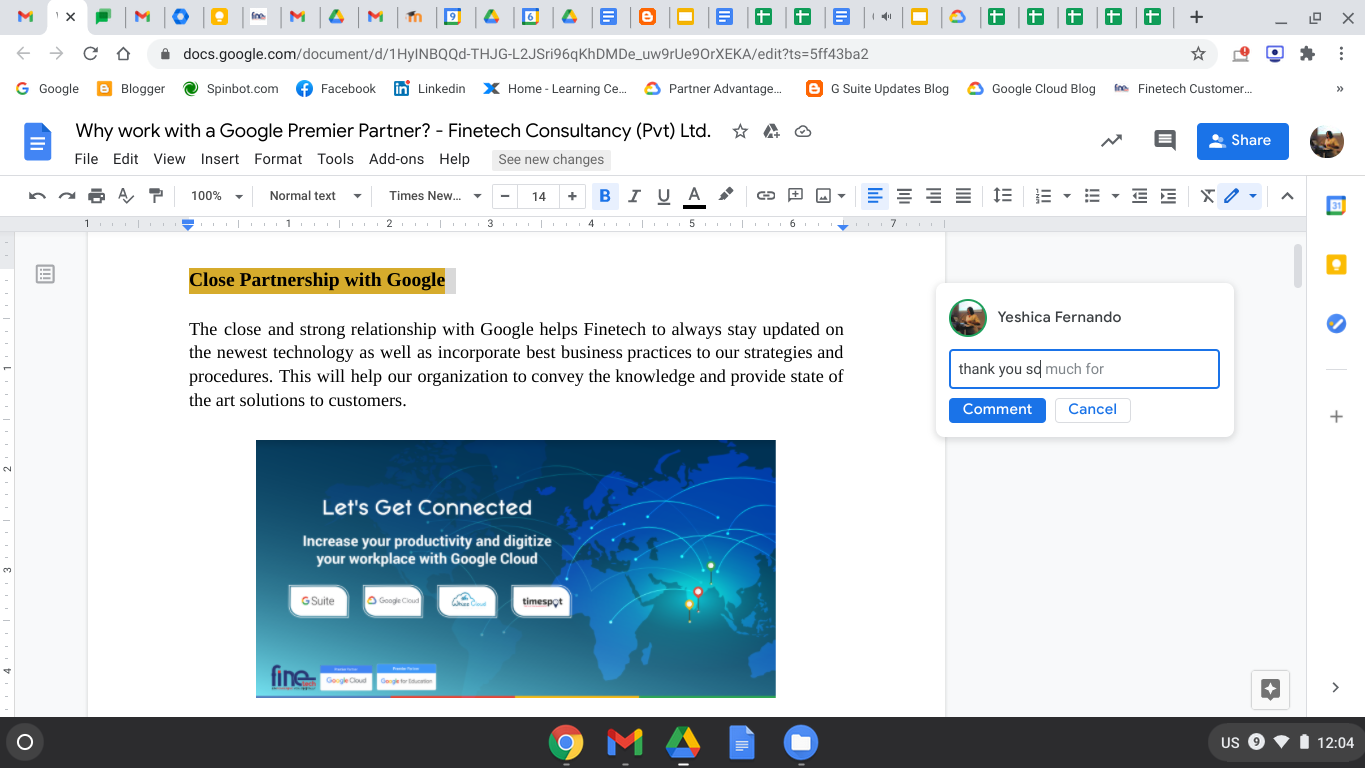Open the Edit menu
This screenshot has height=768, width=1365.
126,159
